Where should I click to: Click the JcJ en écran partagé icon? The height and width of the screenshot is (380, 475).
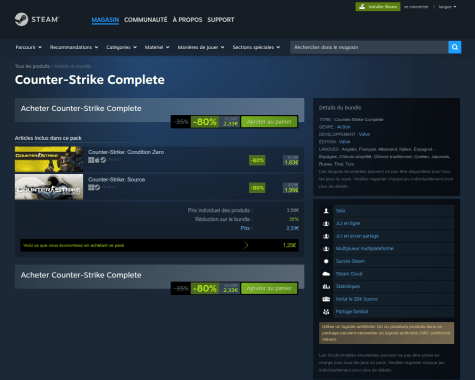click(326, 236)
